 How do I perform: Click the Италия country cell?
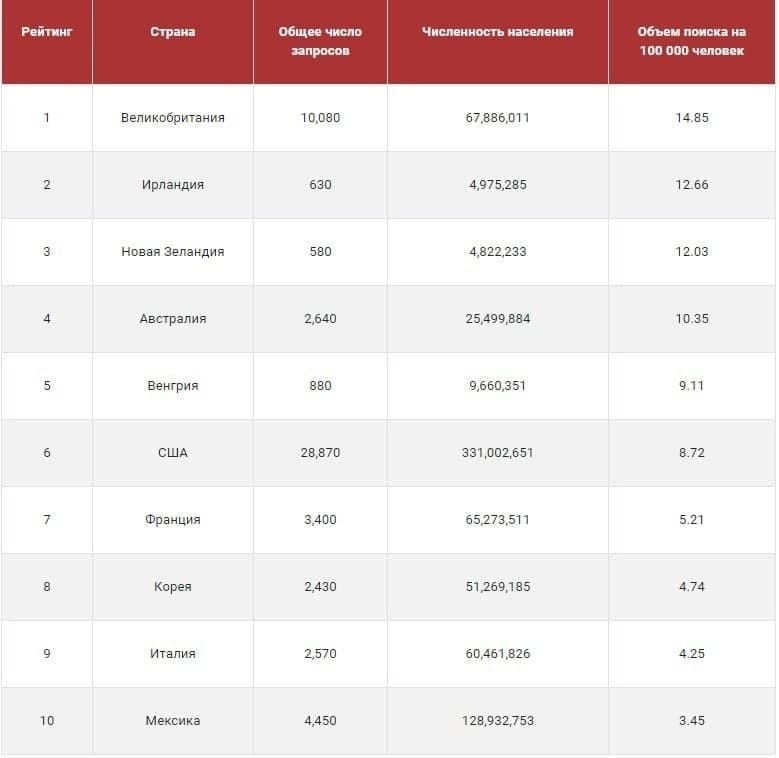(x=173, y=654)
